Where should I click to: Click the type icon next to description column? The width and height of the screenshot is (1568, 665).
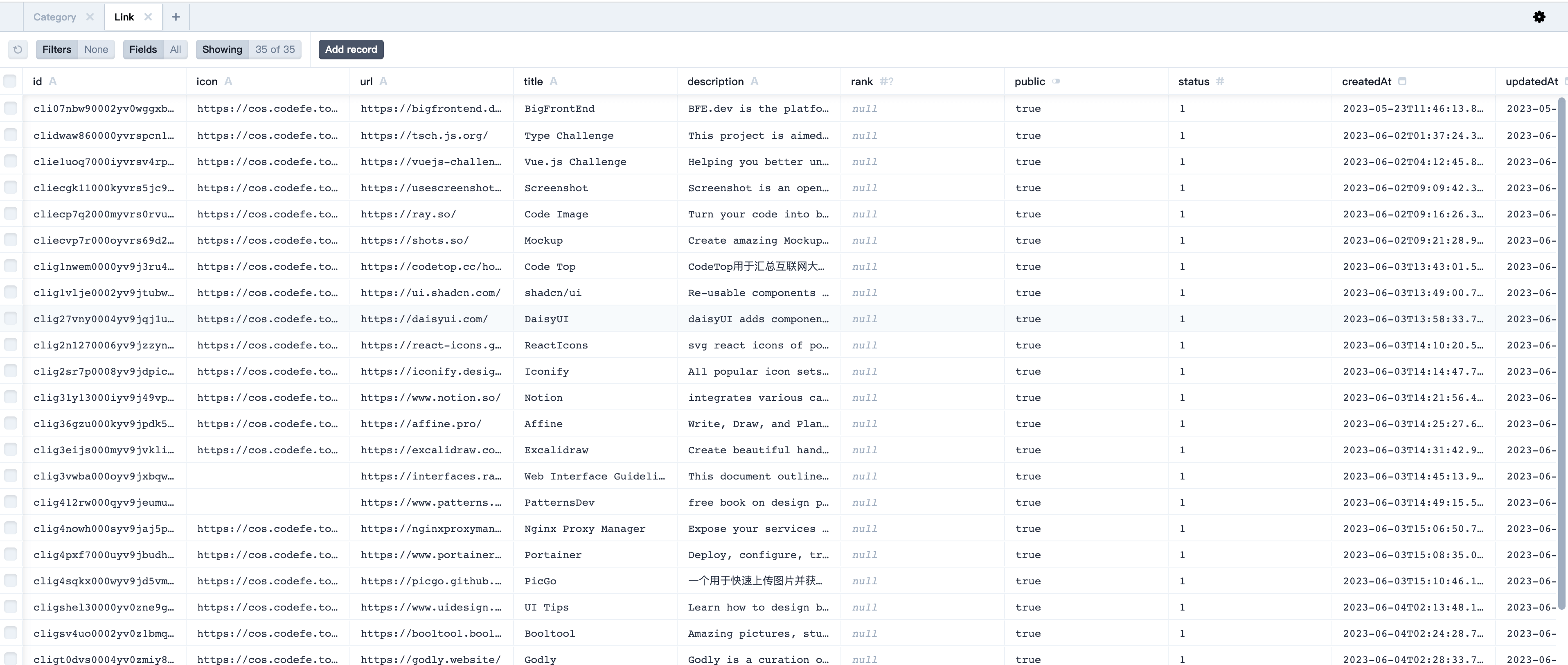pyautogui.click(x=754, y=81)
